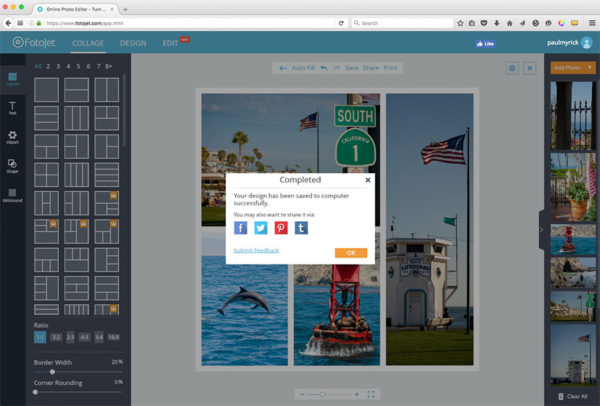The width and height of the screenshot is (600, 406).
Task: Open the Submit Feedback link
Action: pyautogui.click(x=256, y=250)
